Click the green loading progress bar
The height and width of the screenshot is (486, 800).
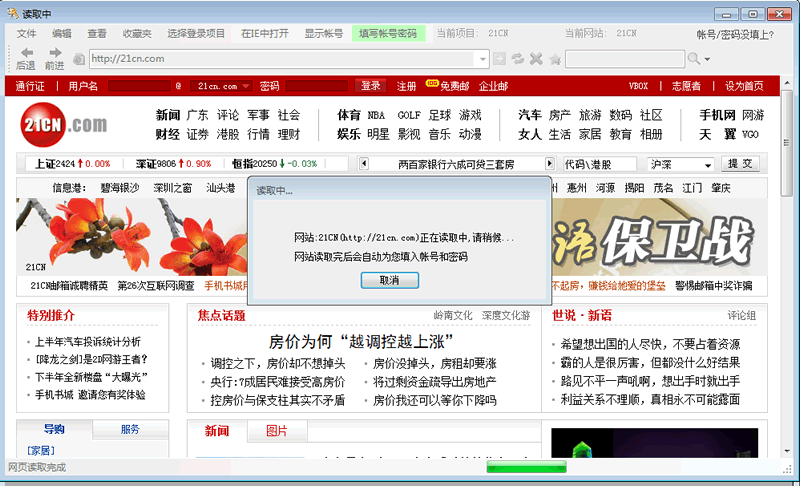click(x=527, y=467)
